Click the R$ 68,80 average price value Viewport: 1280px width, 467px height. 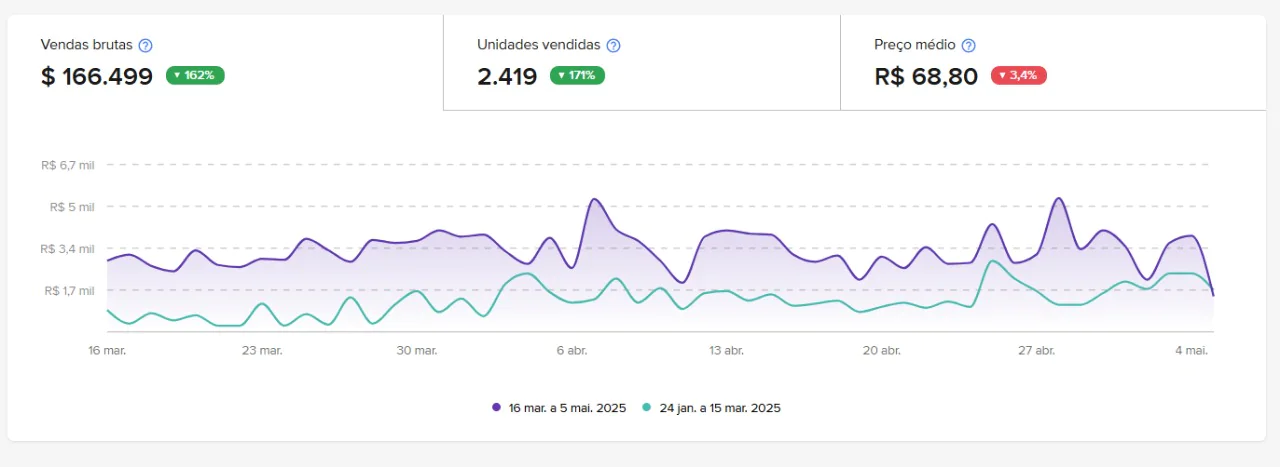pyautogui.click(x=926, y=76)
